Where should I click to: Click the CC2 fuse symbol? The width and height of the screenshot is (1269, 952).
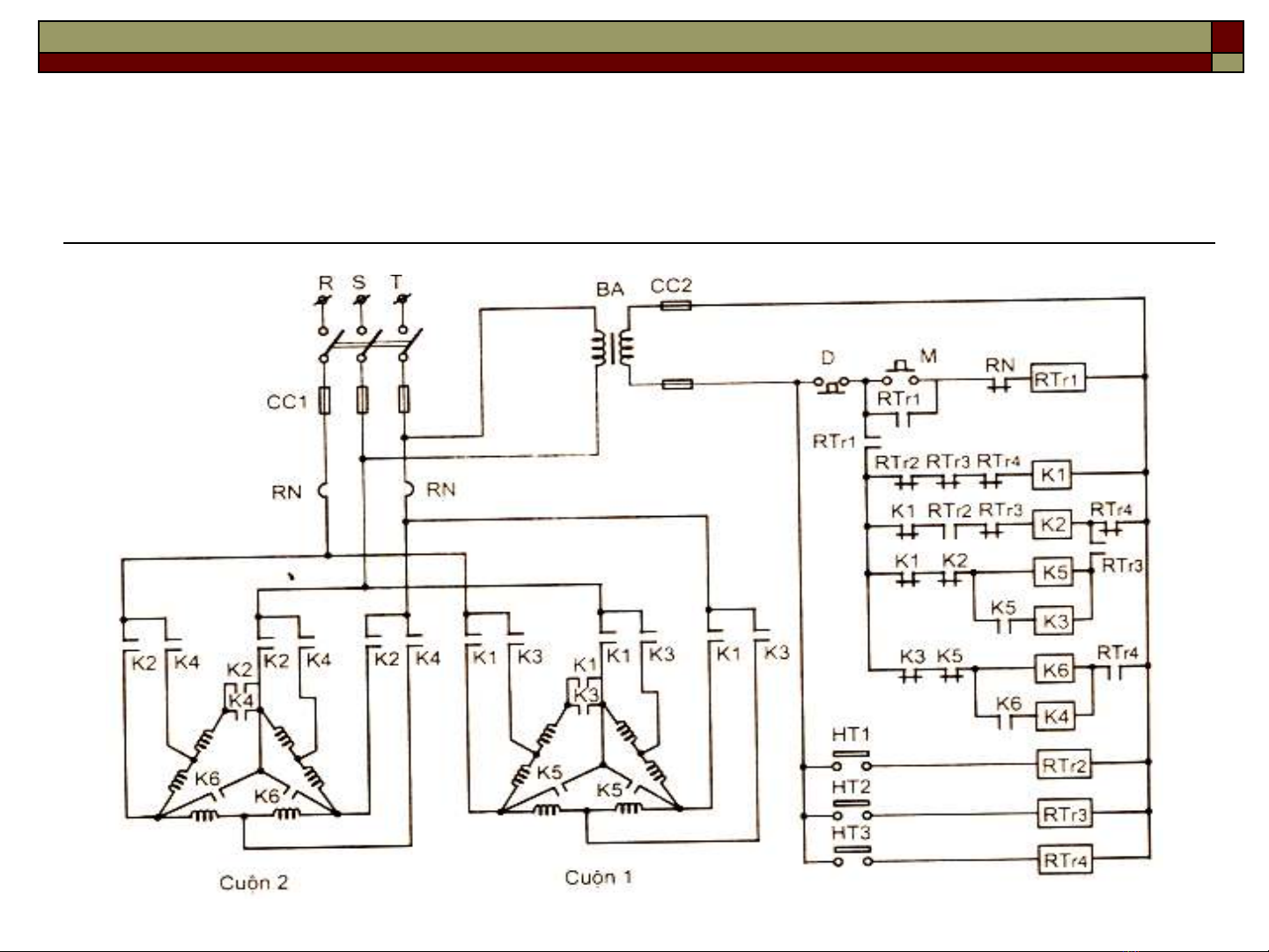coord(675,306)
